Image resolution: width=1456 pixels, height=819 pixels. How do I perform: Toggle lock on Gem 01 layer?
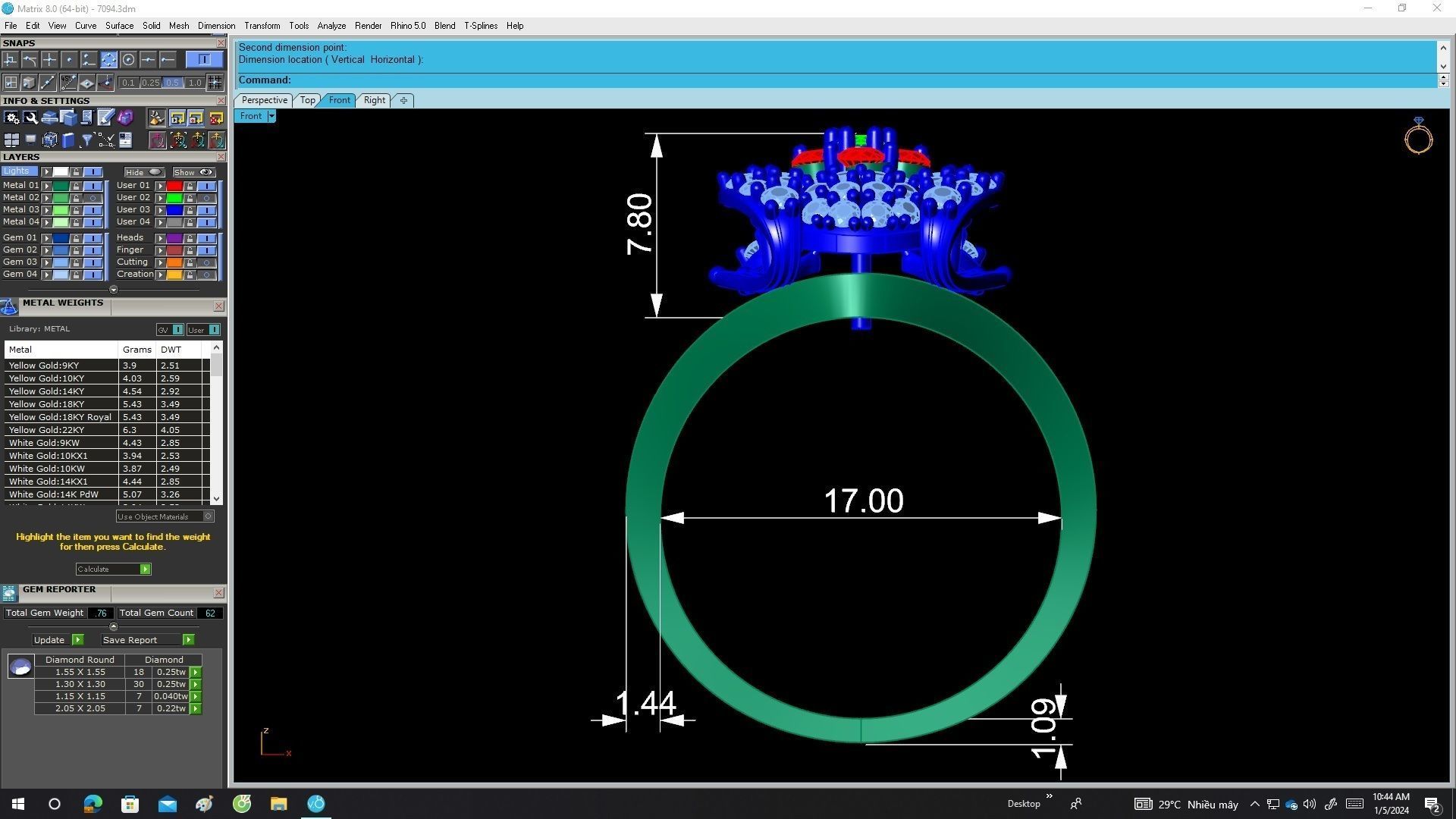click(76, 238)
